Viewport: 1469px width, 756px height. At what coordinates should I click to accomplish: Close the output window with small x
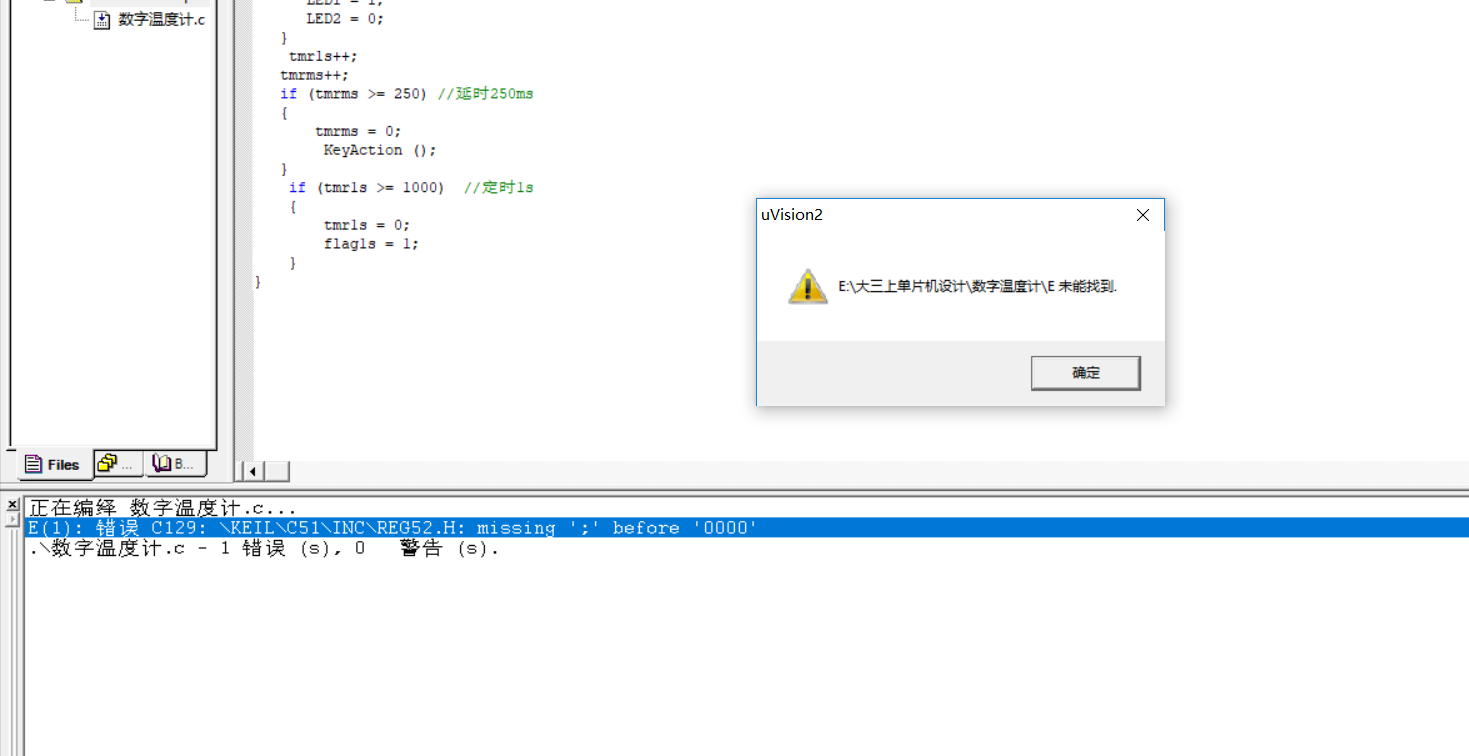(12, 505)
